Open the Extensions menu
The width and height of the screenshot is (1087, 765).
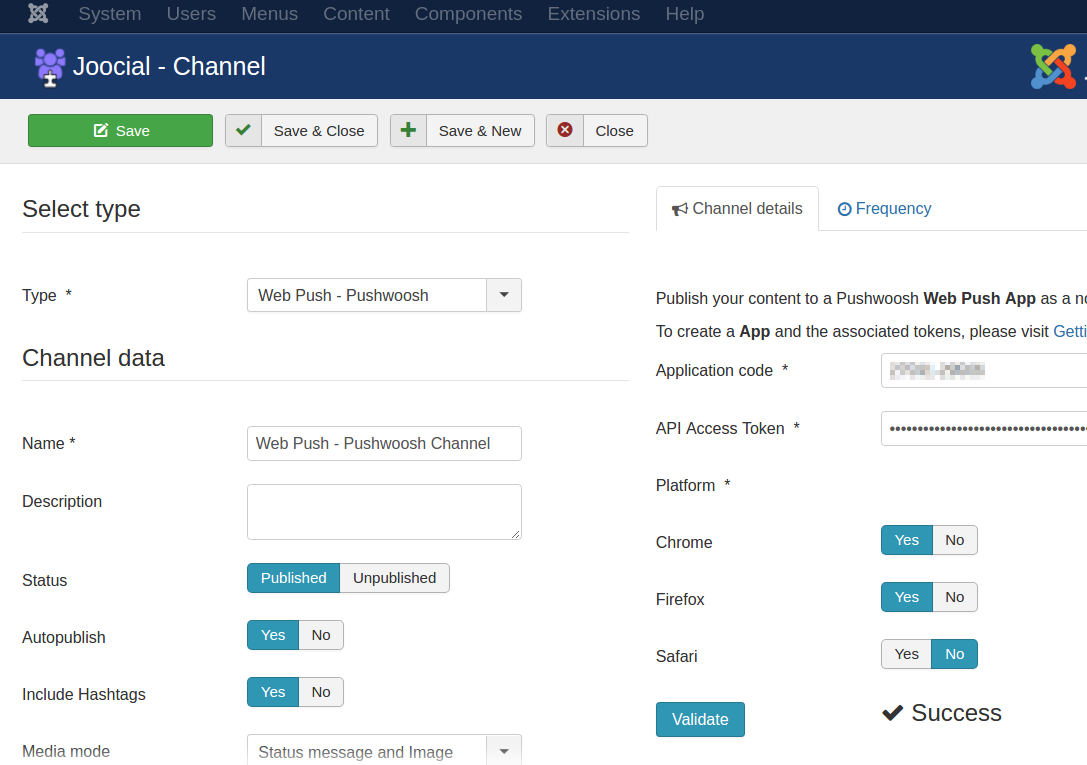point(594,14)
